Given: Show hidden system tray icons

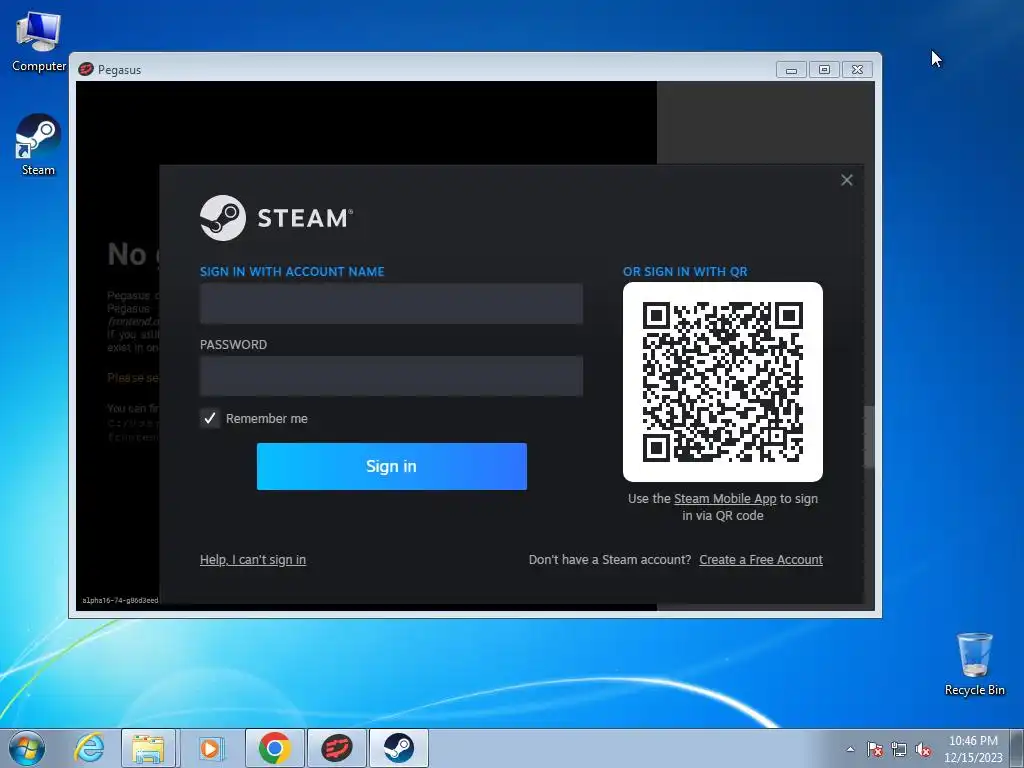Looking at the screenshot, I should click(850, 749).
